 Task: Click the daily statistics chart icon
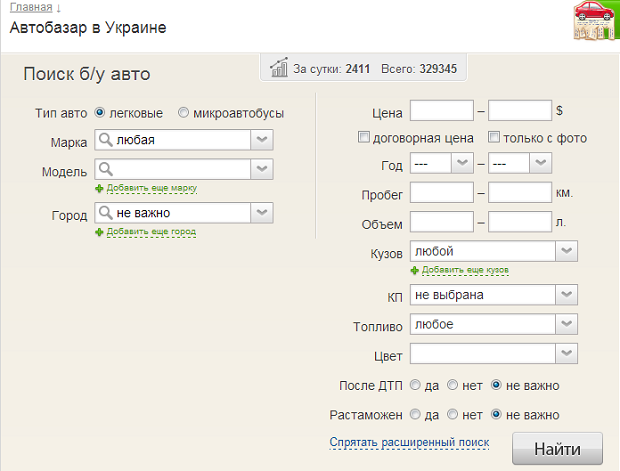click(278, 68)
